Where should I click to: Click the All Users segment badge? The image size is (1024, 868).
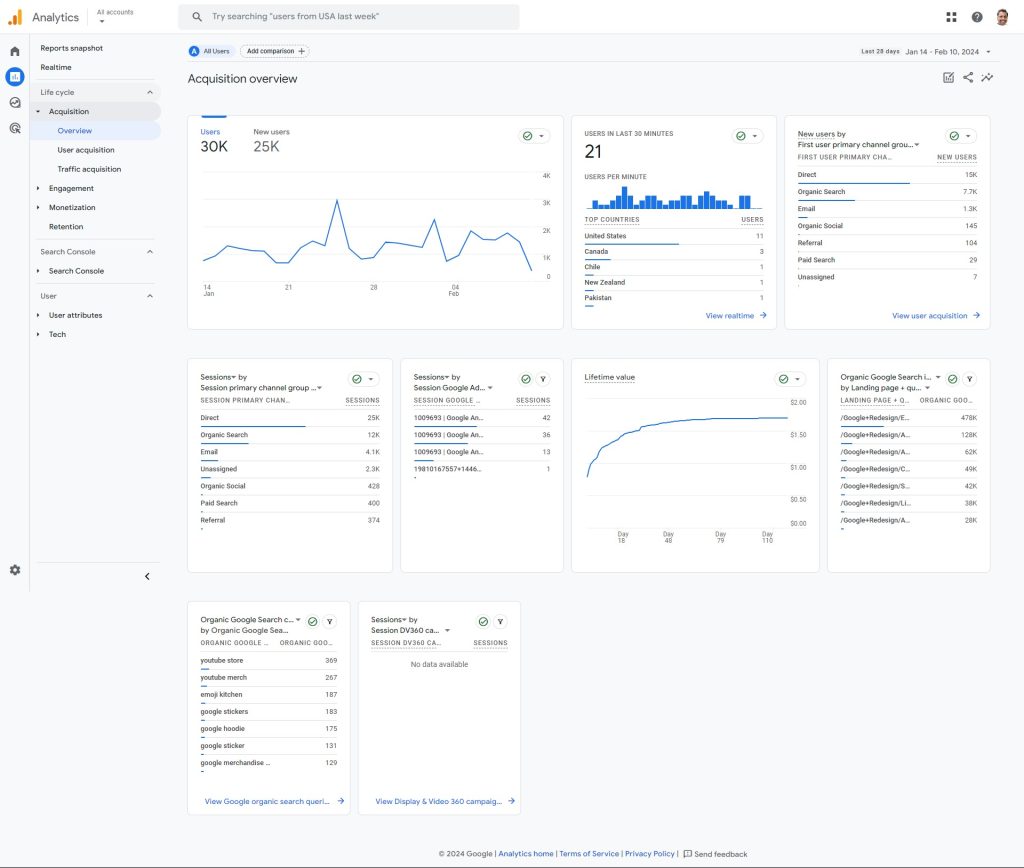(210, 51)
